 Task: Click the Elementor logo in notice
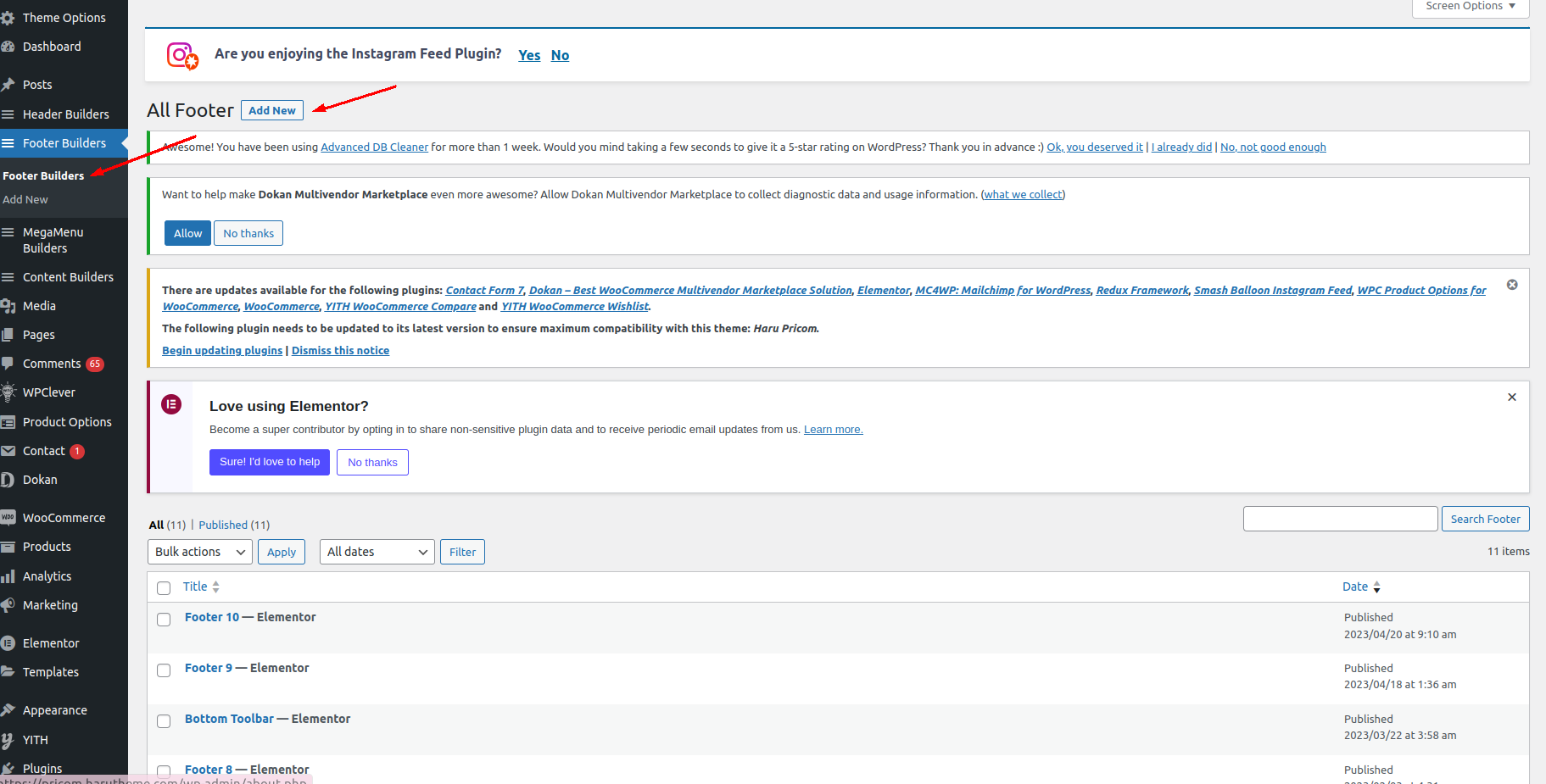pyautogui.click(x=171, y=404)
